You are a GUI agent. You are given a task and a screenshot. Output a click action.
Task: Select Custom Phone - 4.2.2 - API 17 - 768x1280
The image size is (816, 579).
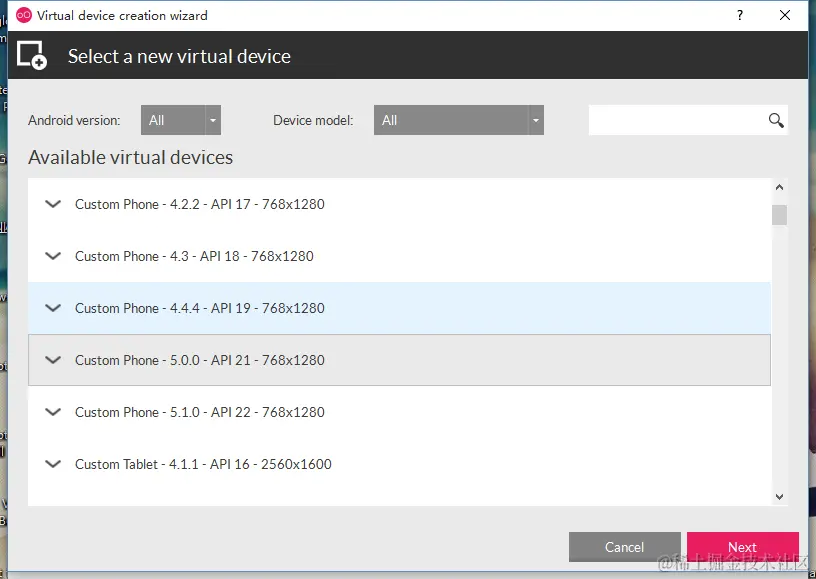(x=399, y=204)
